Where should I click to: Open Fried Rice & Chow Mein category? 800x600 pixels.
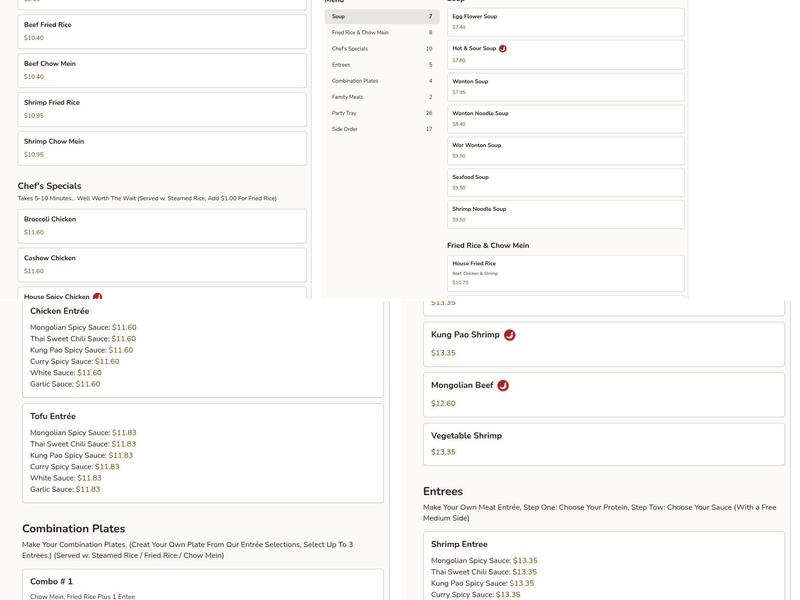[x=381, y=33]
